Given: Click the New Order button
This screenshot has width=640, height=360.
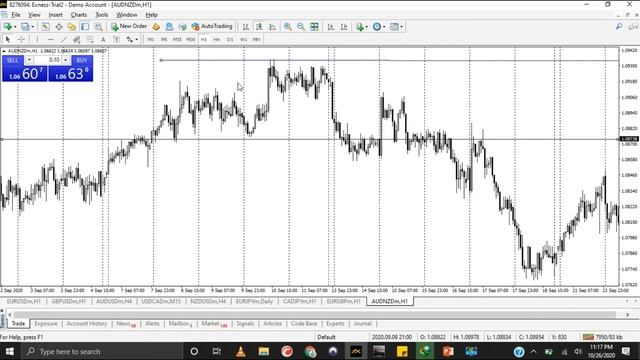Looking at the screenshot, I should point(129,27).
